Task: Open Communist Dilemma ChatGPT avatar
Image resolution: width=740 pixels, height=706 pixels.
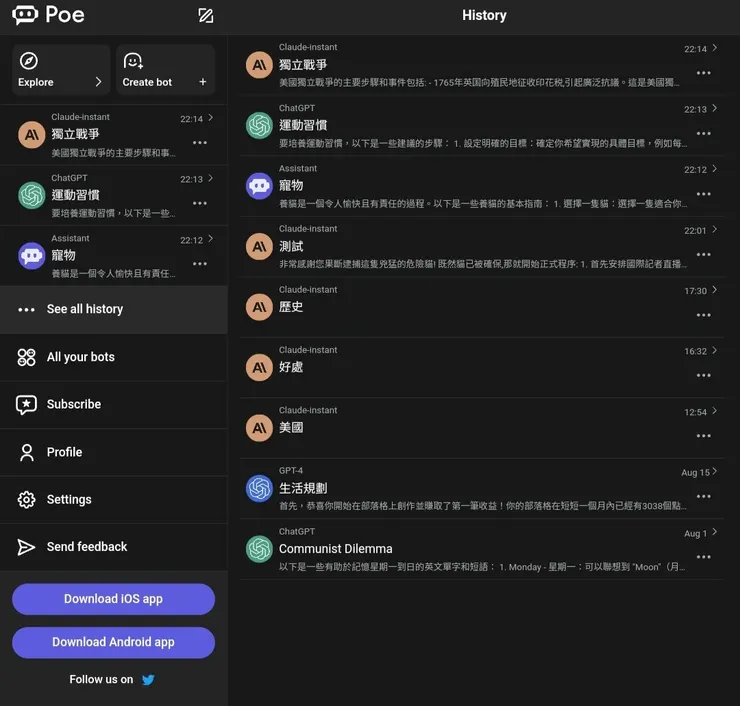Action: point(260,549)
